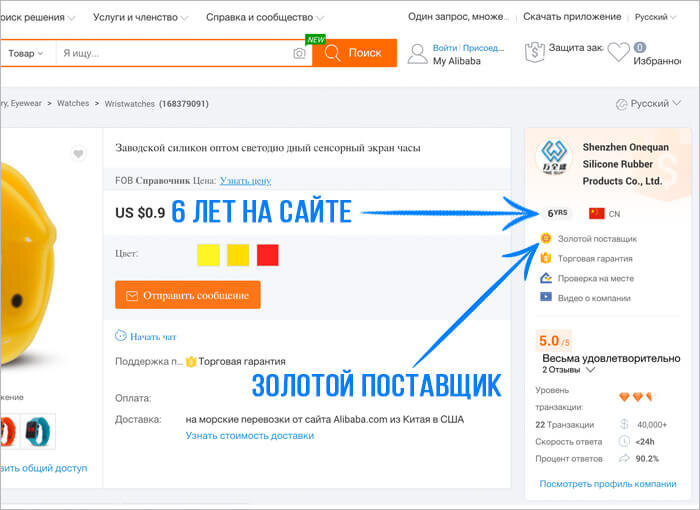This screenshot has width=700, height=510.
Task: Click Посмотреть профиль компании link
Action: 608,484
